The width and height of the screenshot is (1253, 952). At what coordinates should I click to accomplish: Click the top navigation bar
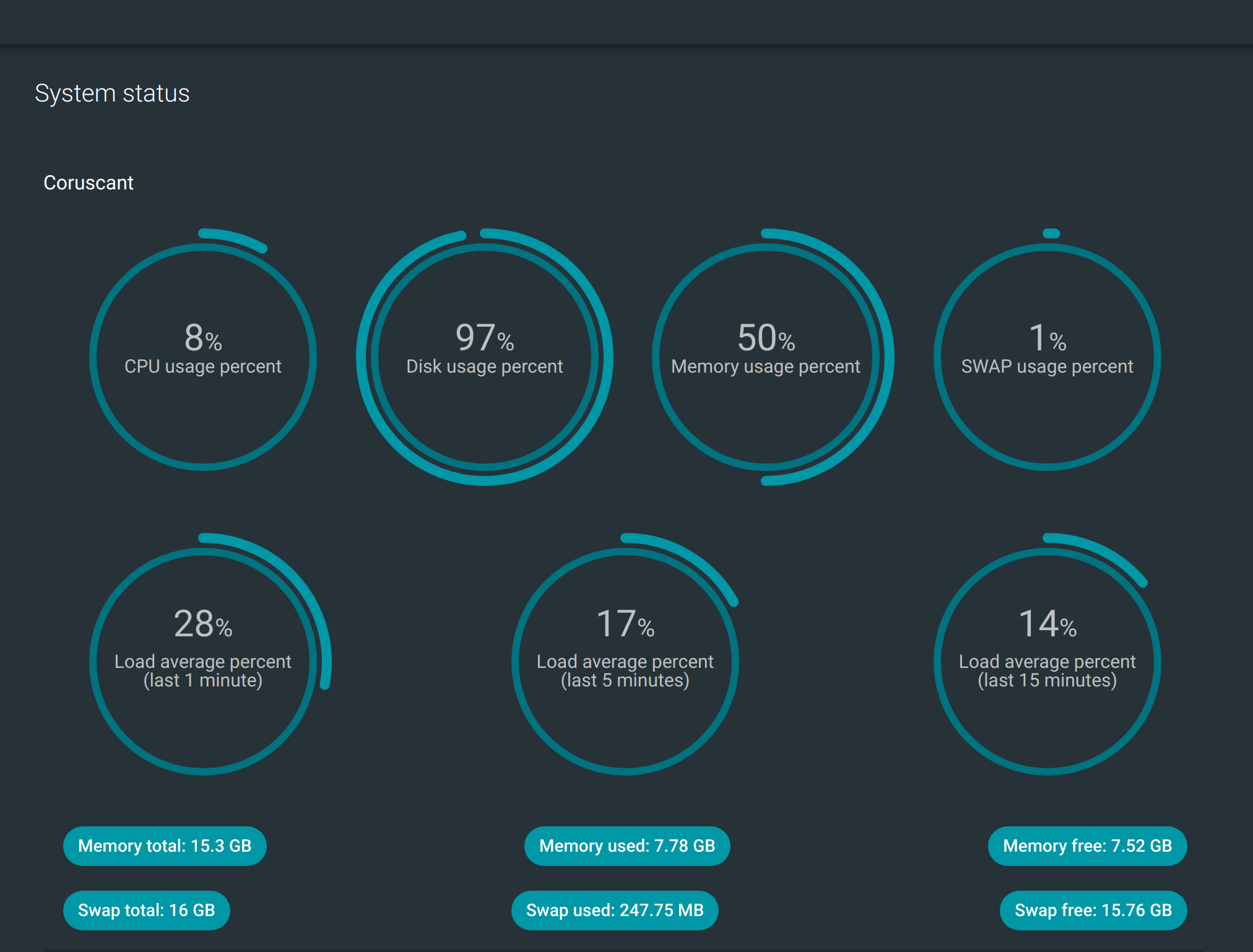tap(626, 22)
